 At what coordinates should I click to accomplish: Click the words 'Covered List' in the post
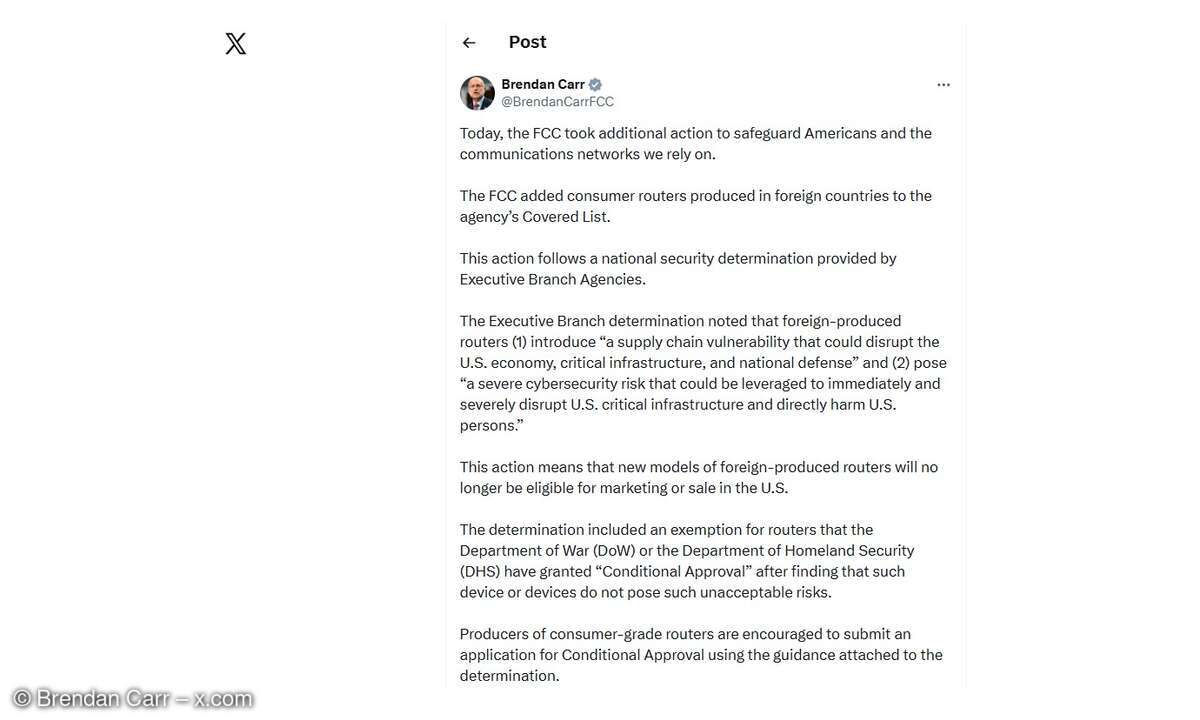click(x=566, y=217)
